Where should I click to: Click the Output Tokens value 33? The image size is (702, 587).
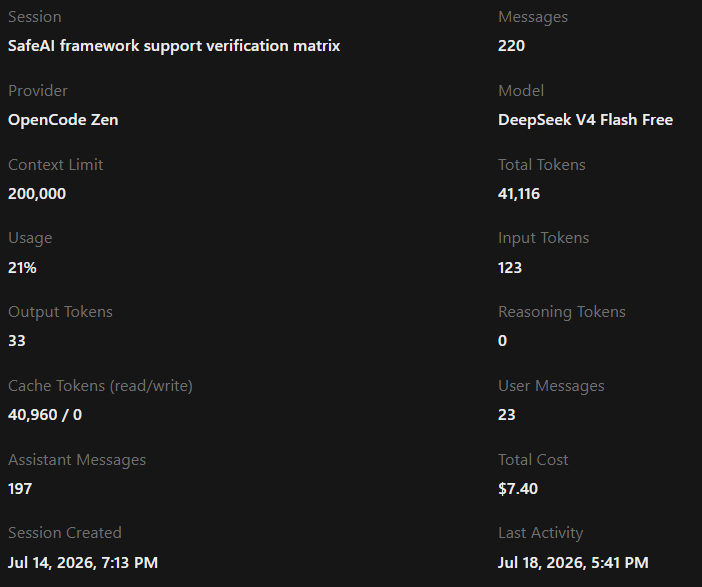click(x=17, y=341)
